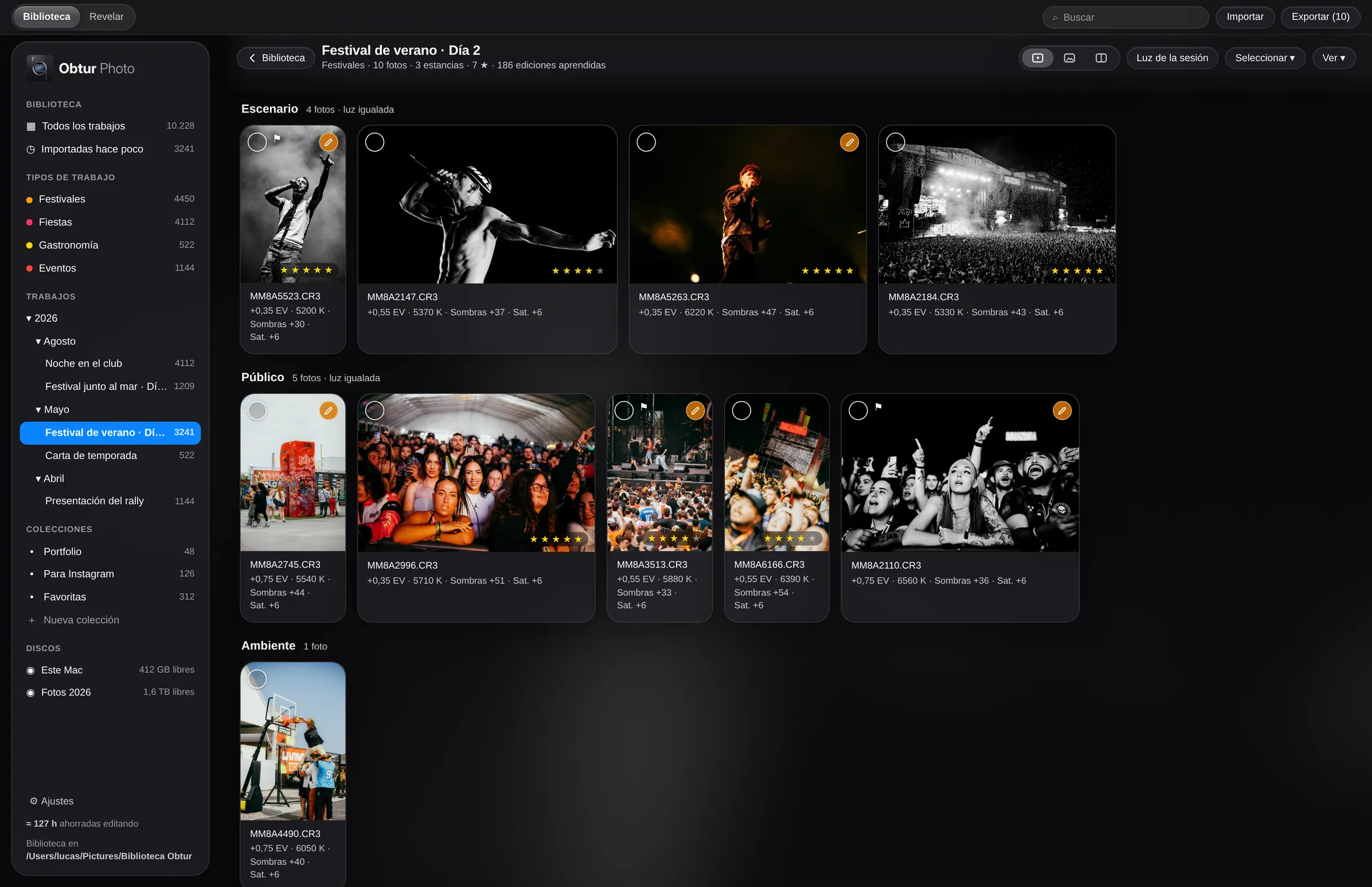Click the edit pencil badge on MM8A5523

(329, 142)
